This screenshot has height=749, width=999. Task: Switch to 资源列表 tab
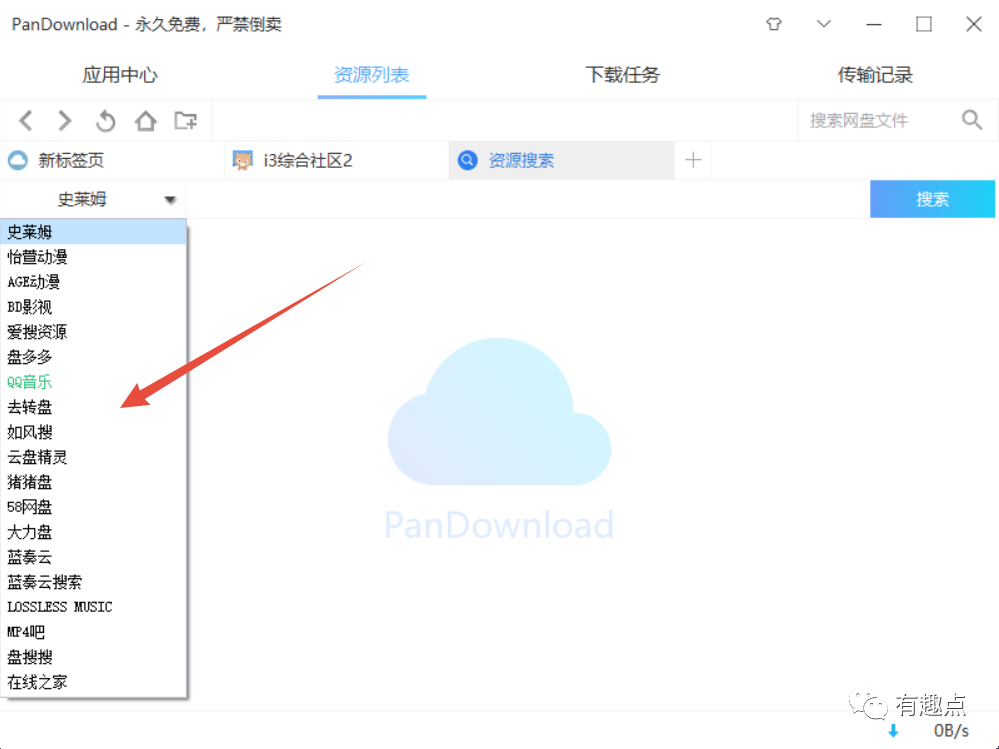(371, 75)
